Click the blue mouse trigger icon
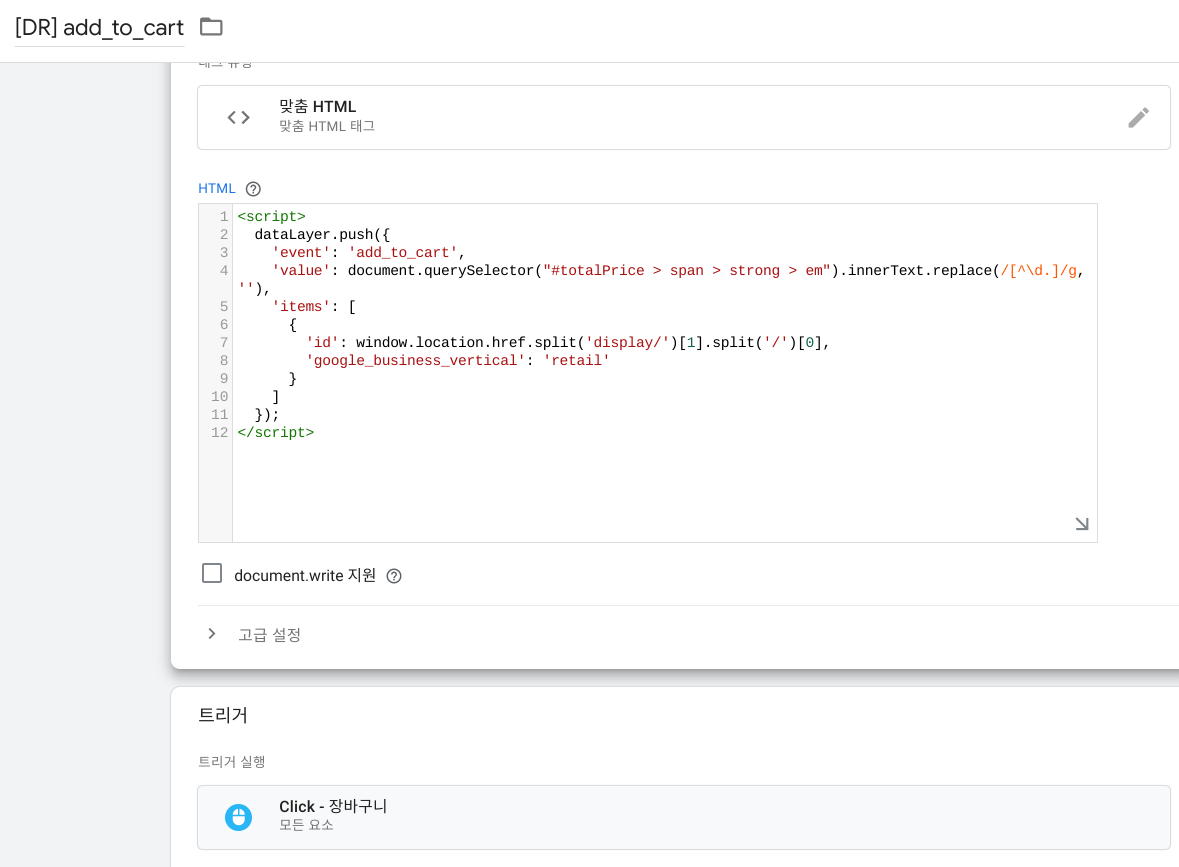 click(238, 817)
